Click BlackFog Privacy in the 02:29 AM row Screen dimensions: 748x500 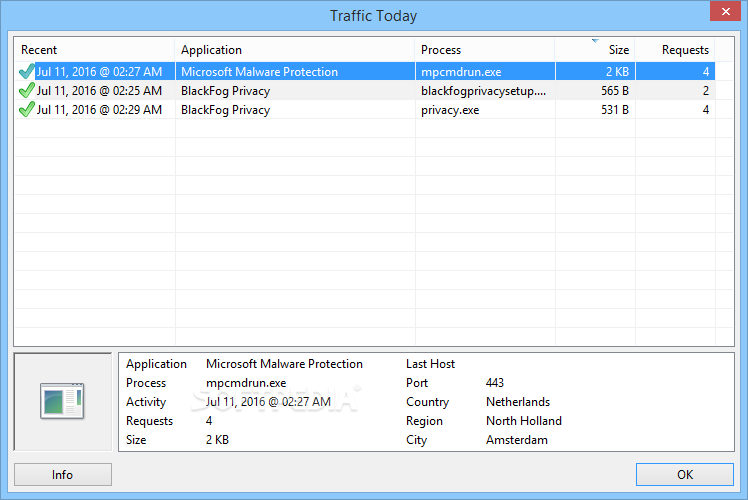point(225,110)
